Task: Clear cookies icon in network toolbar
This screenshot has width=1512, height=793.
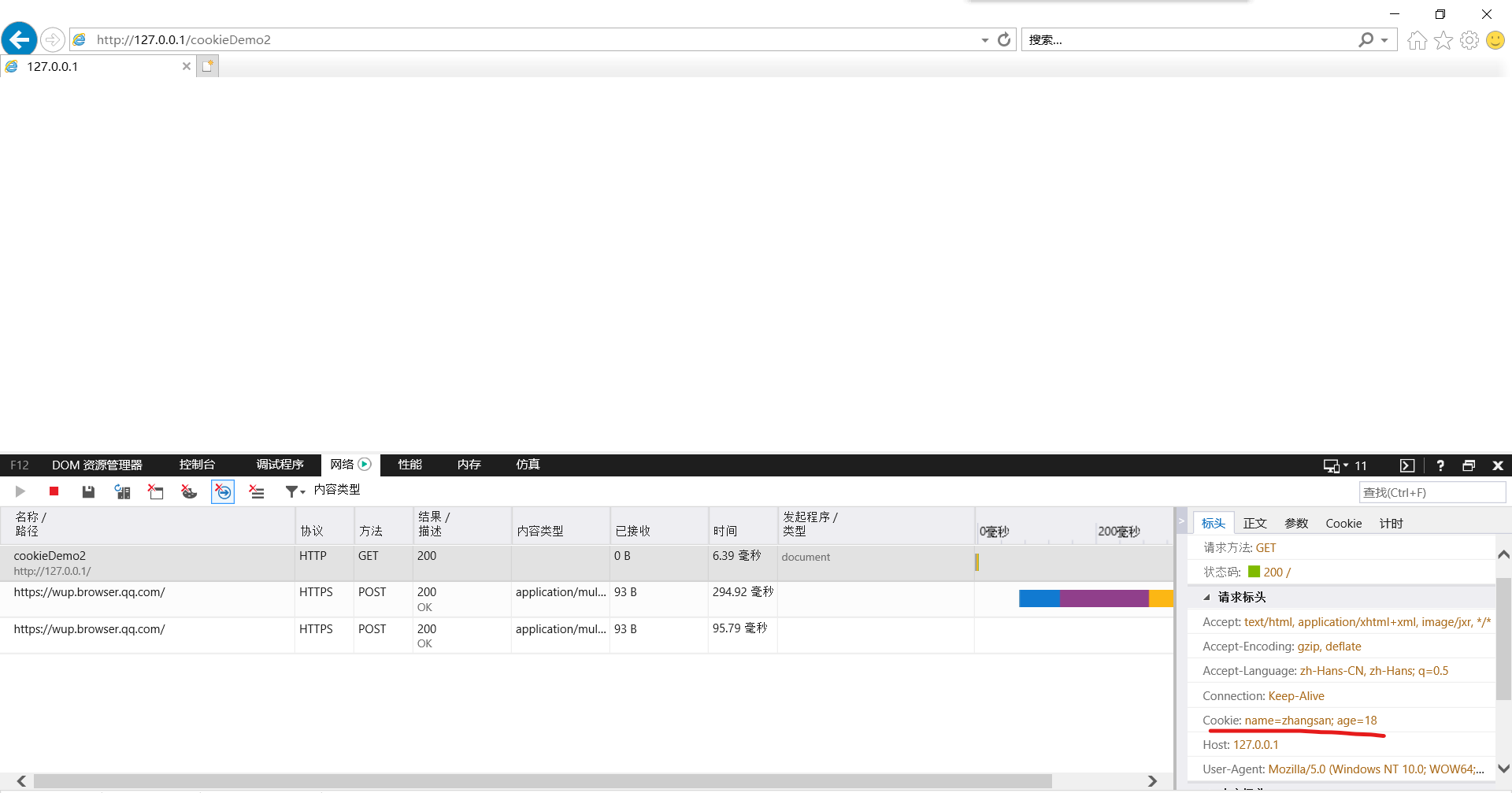Action: coord(189,491)
